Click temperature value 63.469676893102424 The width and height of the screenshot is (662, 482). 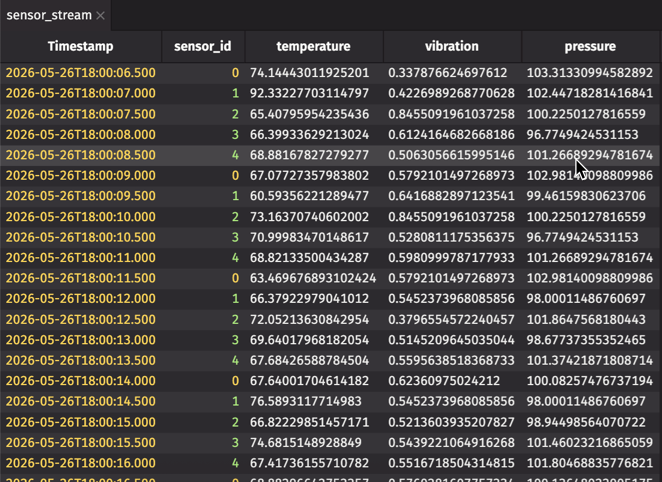[x=313, y=278]
